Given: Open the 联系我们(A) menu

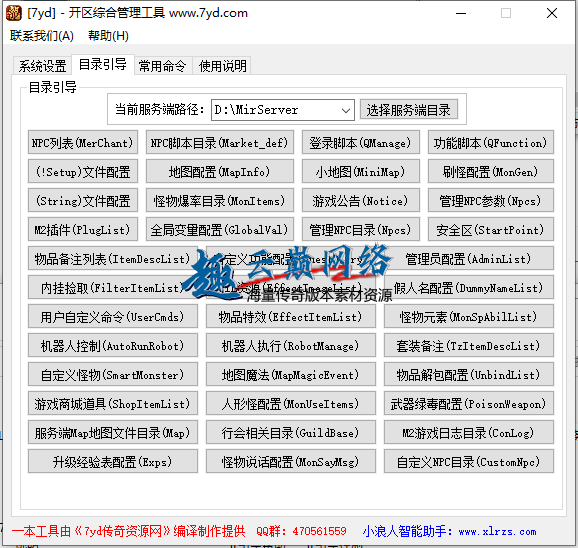Looking at the screenshot, I should (42, 36).
